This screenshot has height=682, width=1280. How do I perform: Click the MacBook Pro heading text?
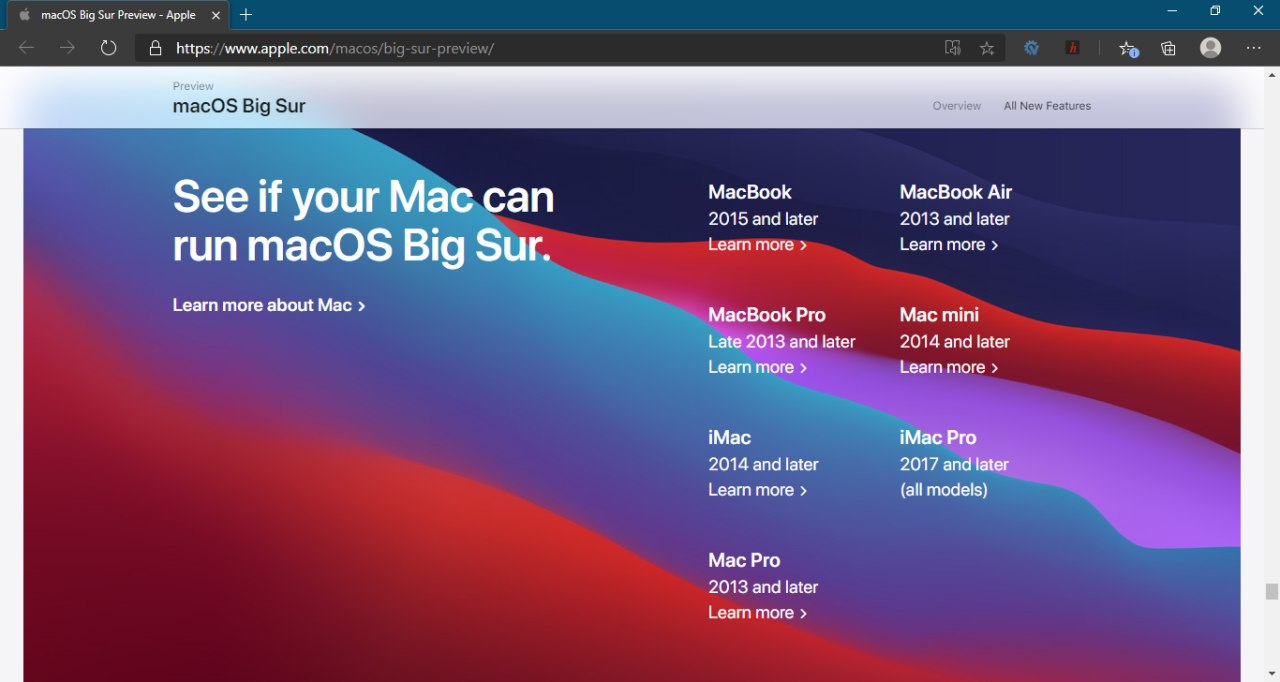[767, 315]
